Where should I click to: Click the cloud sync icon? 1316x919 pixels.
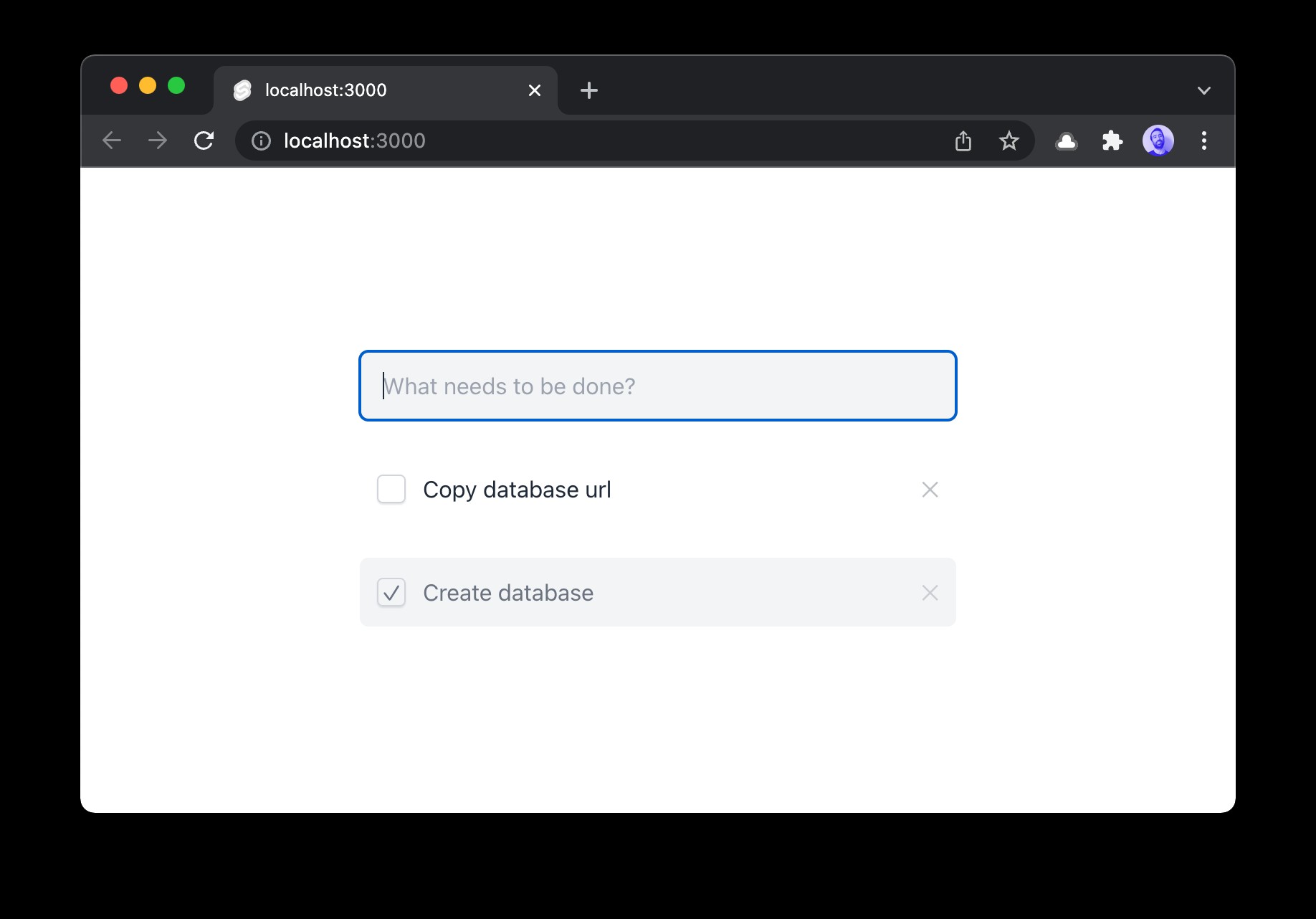point(1067,141)
